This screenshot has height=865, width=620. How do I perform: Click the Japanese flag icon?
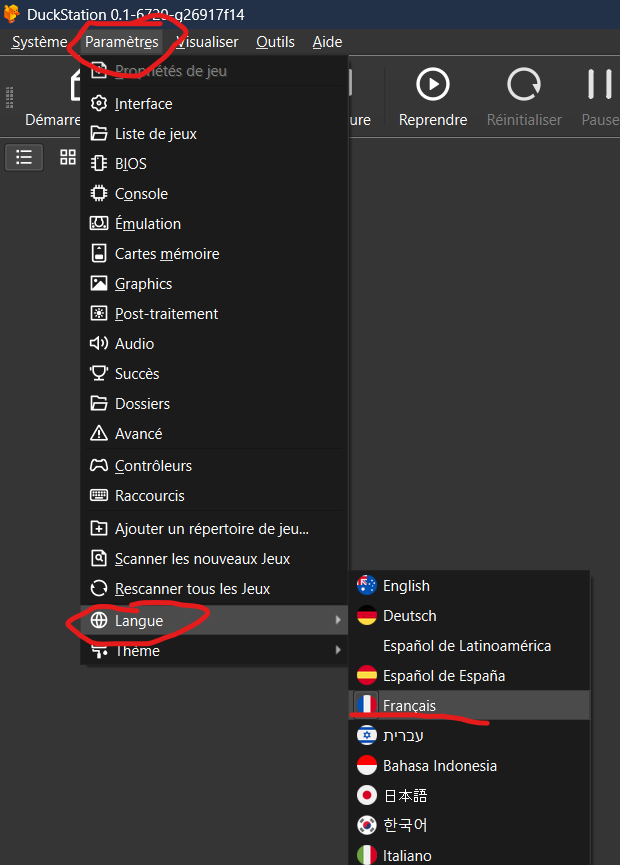pos(367,795)
